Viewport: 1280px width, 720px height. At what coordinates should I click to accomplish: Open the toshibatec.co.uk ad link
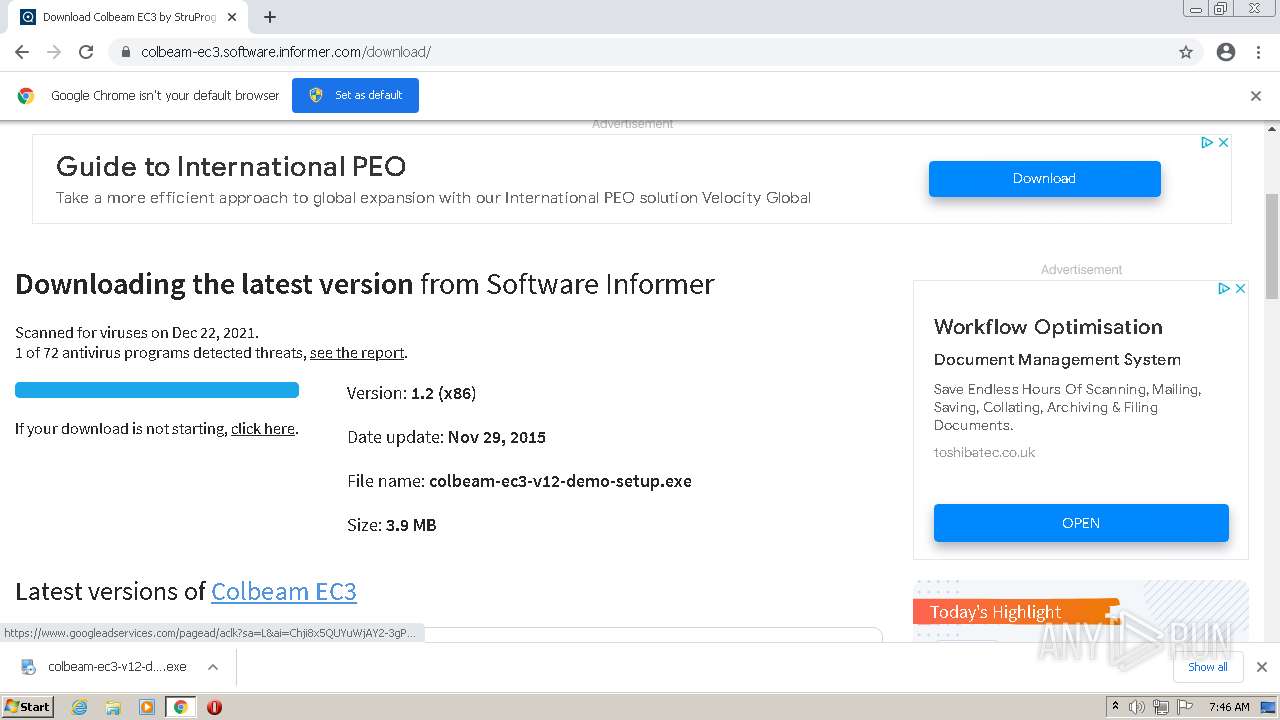click(x=984, y=453)
